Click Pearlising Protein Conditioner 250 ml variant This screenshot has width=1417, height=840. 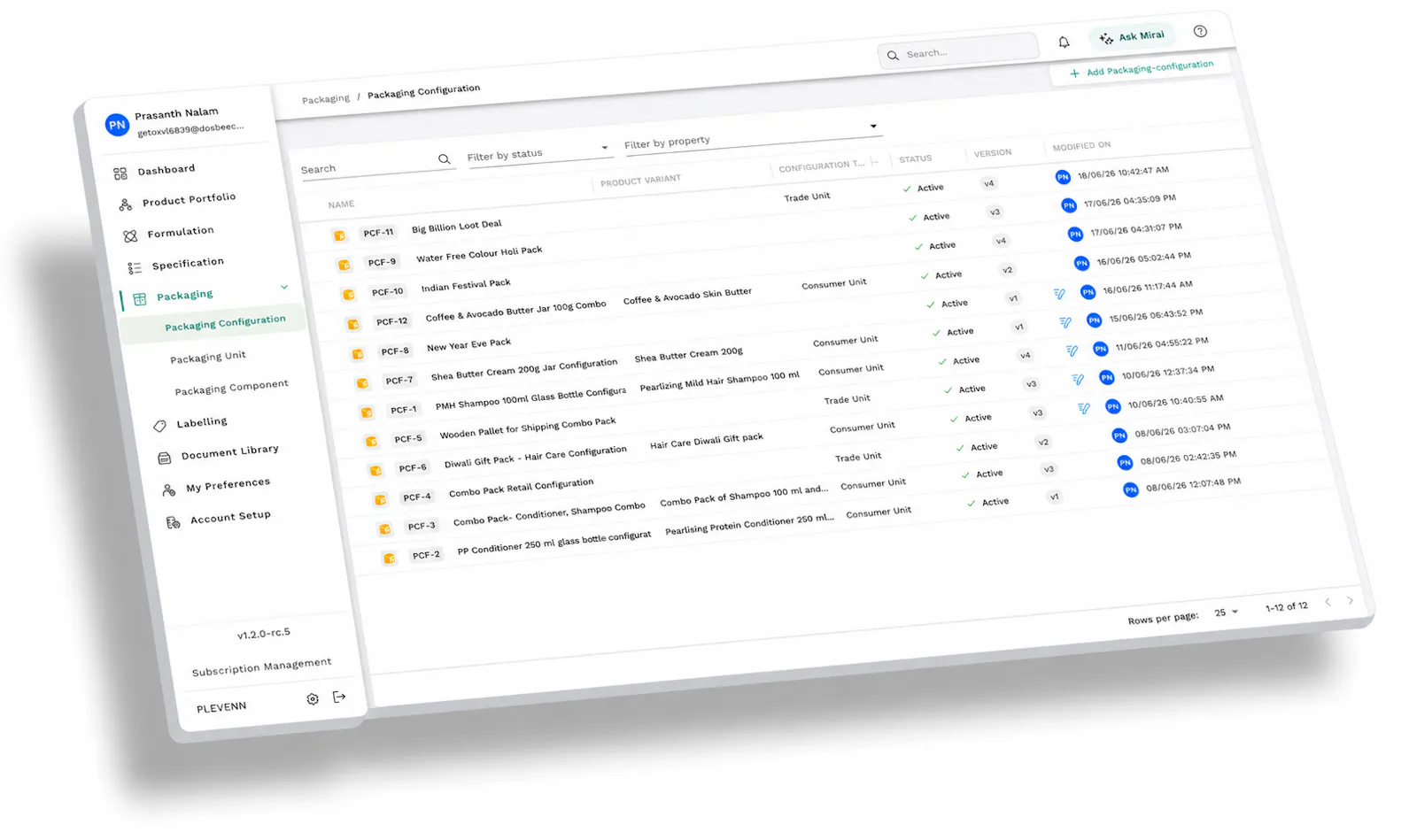[x=749, y=524]
